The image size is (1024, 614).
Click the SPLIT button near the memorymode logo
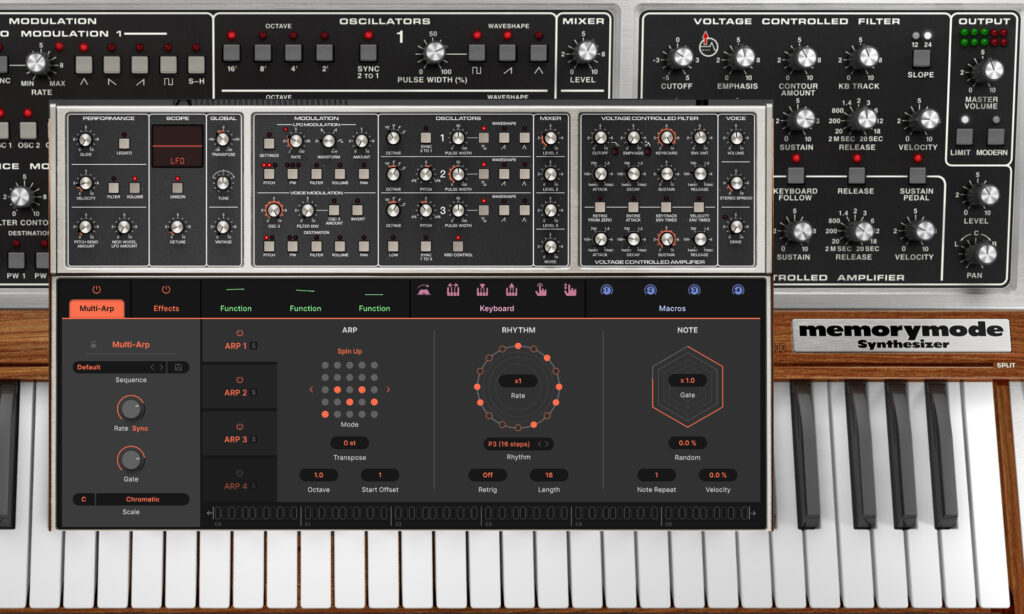coord(1006,365)
